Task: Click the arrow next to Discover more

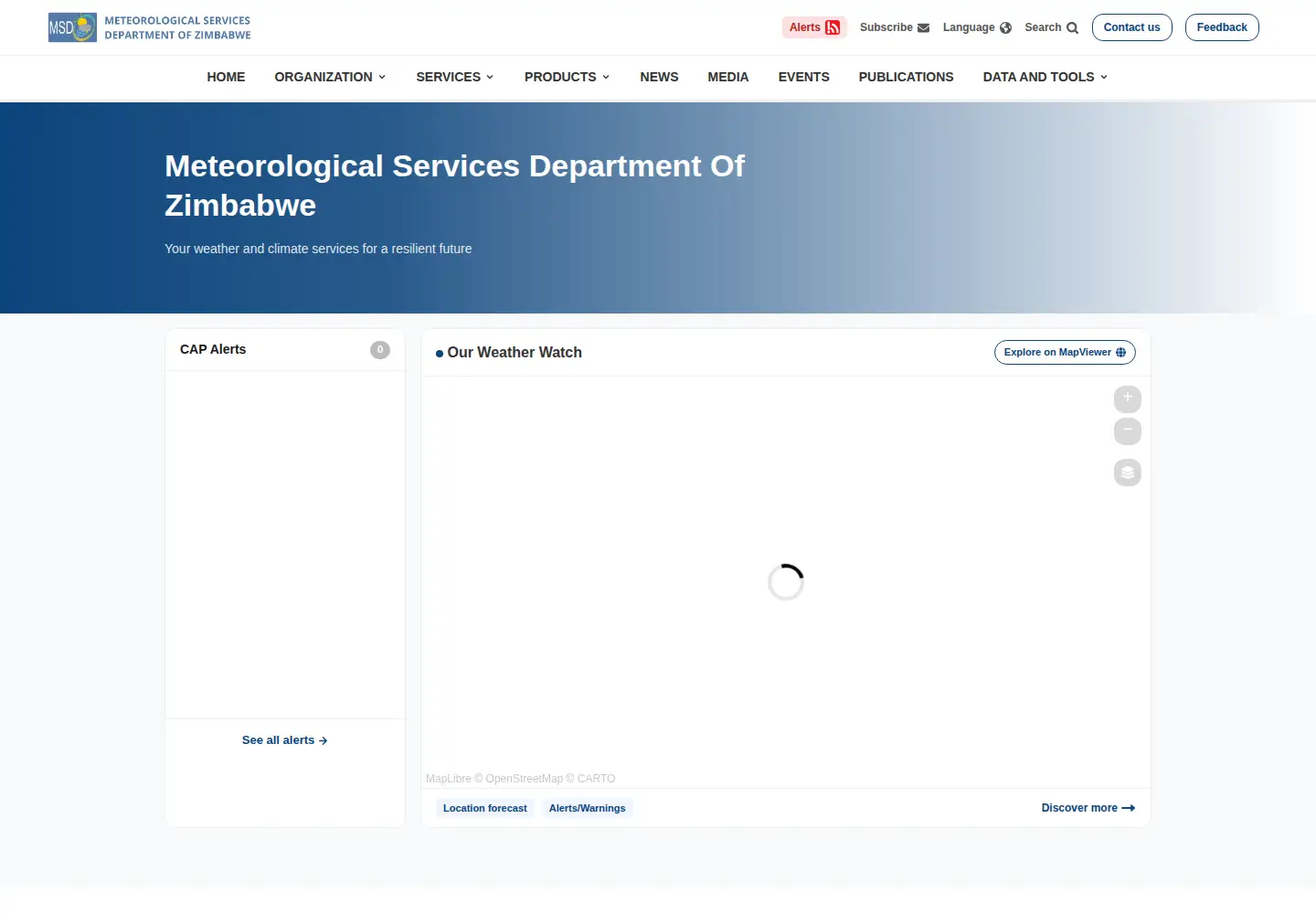Action: click(1129, 808)
